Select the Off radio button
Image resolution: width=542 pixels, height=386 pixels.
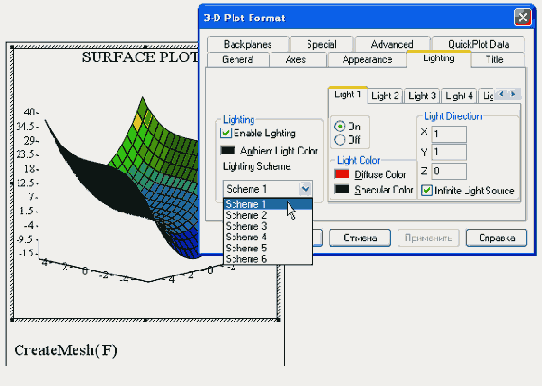click(x=340, y=140)
